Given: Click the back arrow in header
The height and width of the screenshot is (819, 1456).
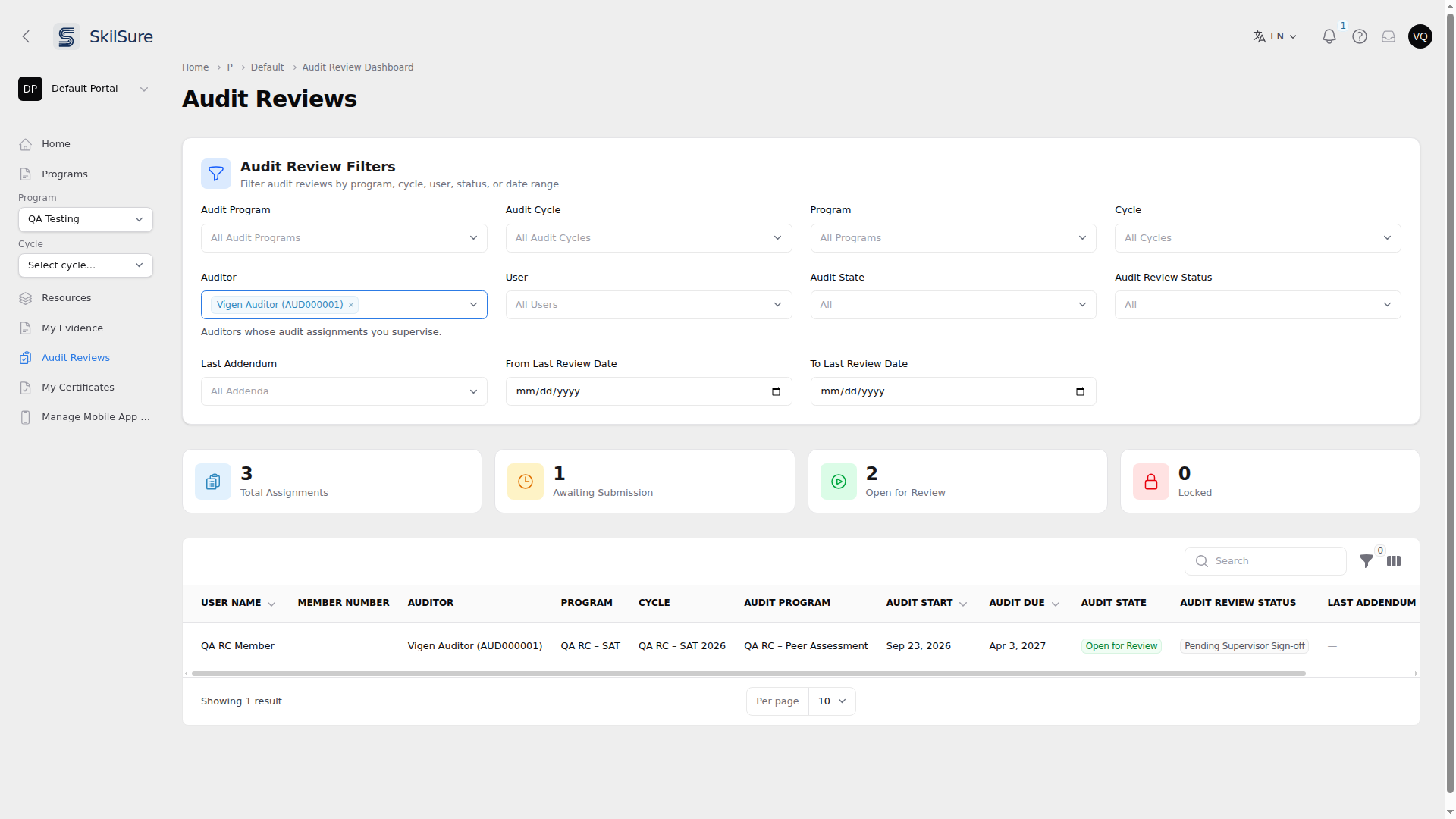Looking at the screenshot, I should tap(26, 36).
